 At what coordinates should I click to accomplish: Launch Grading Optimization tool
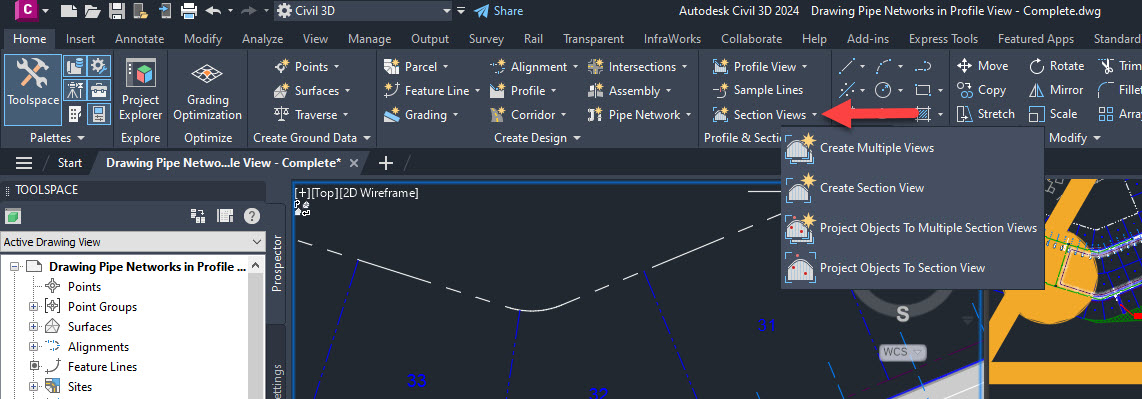pyautogui.click(x=208, y=90)
